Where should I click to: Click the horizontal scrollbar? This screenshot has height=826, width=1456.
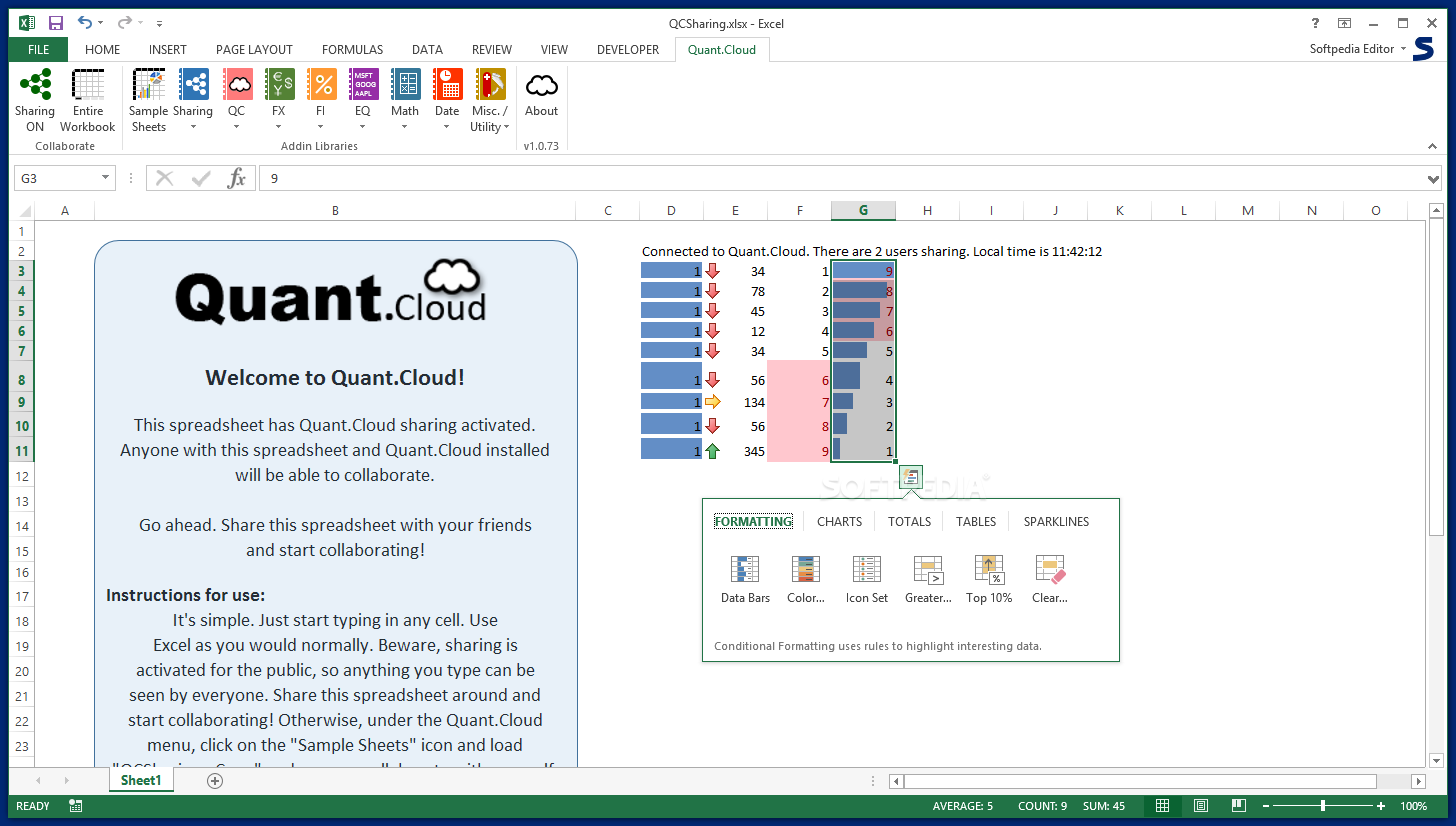tap(1140, 781)
